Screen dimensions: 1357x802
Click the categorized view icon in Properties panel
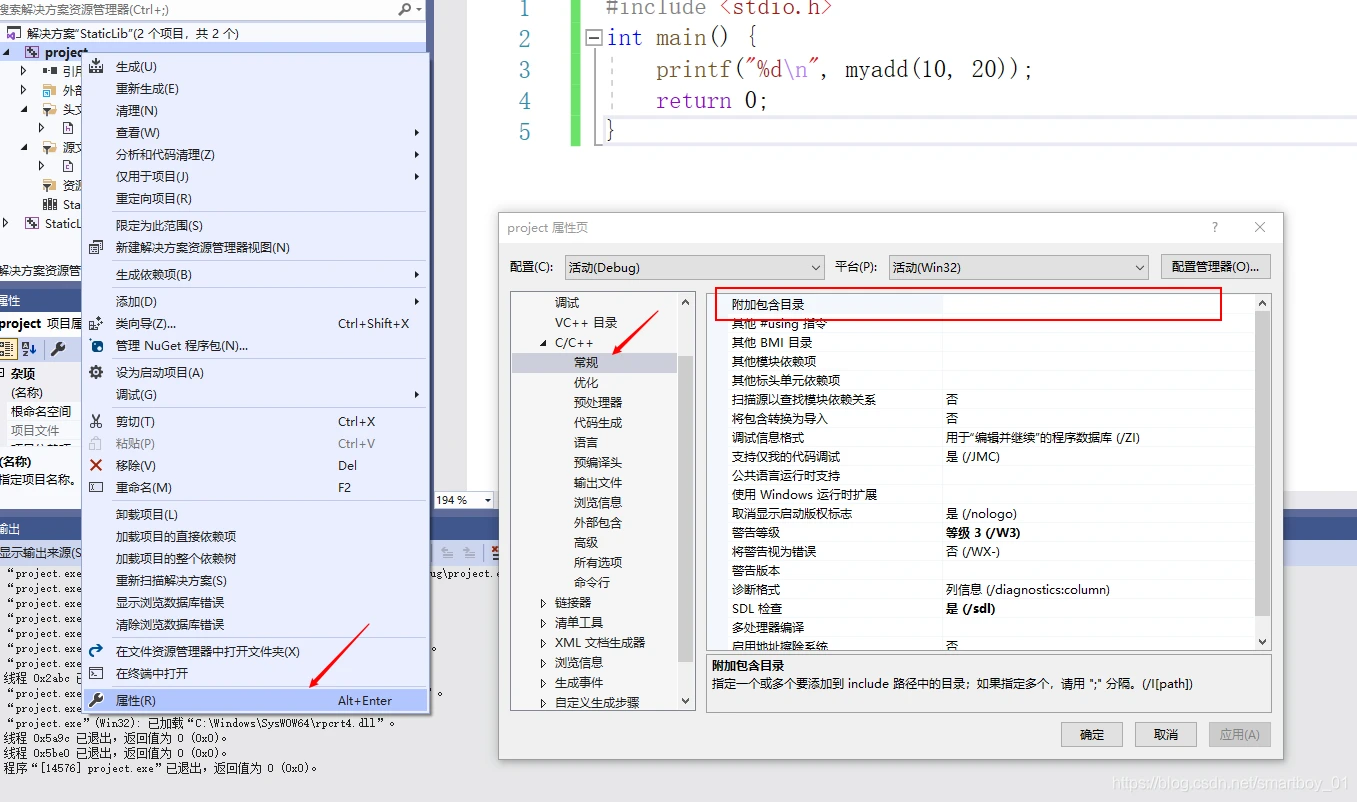pos(7,349)
